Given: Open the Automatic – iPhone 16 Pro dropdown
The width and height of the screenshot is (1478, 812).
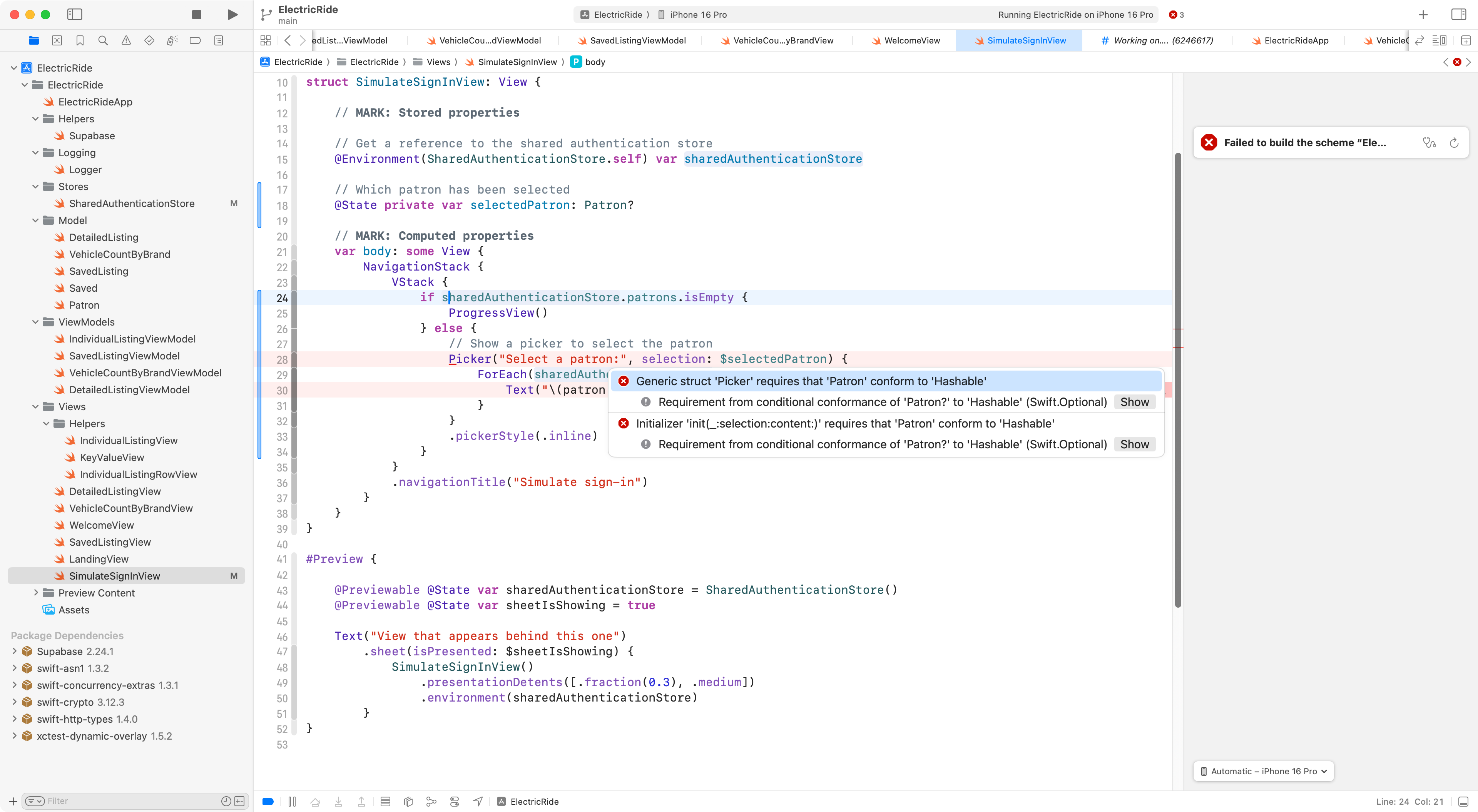Looking at the screenshot, I should [x=1263, y=771].
